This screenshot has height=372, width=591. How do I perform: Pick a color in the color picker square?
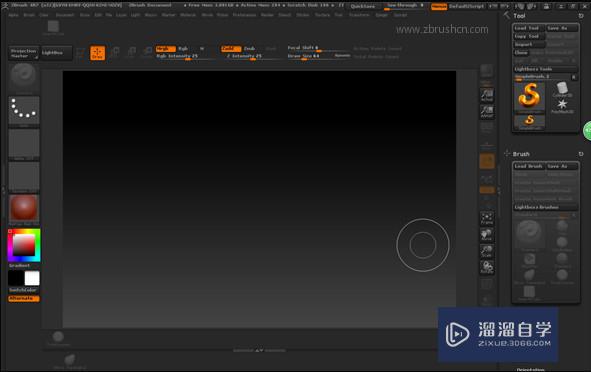click(24, 245)
